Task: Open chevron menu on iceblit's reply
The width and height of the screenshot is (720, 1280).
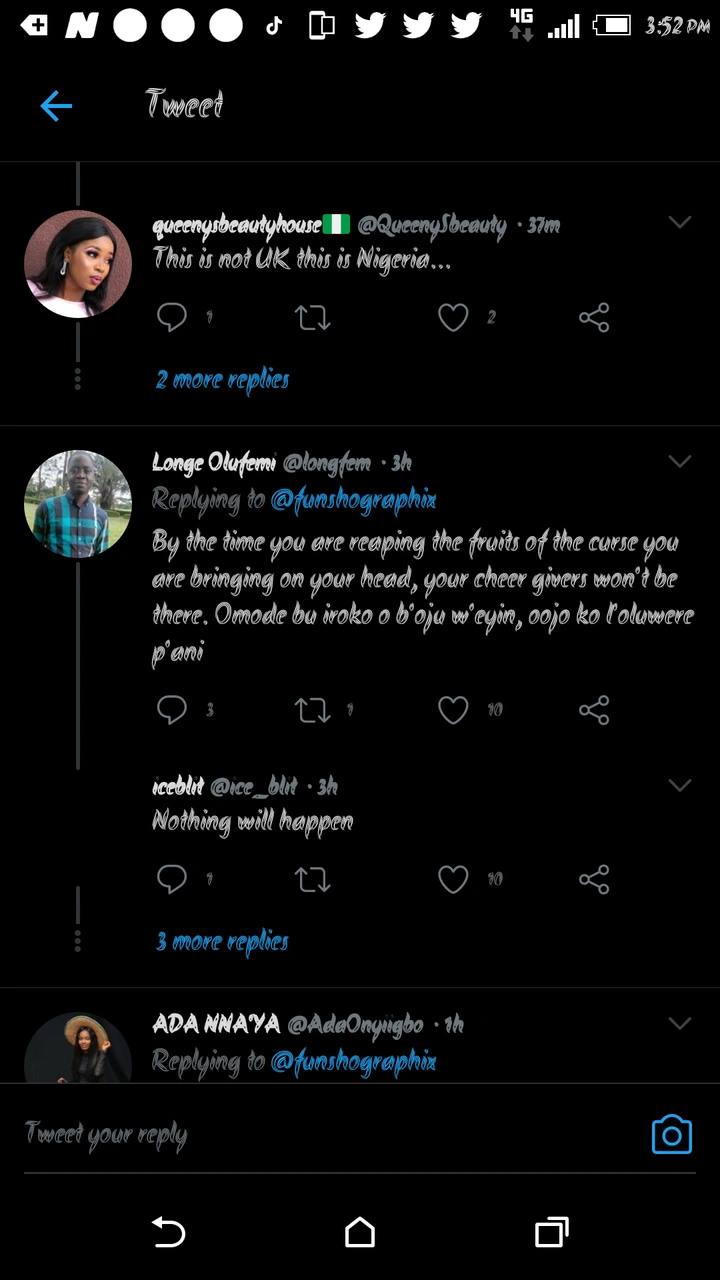Action: [x=680, y=785]
